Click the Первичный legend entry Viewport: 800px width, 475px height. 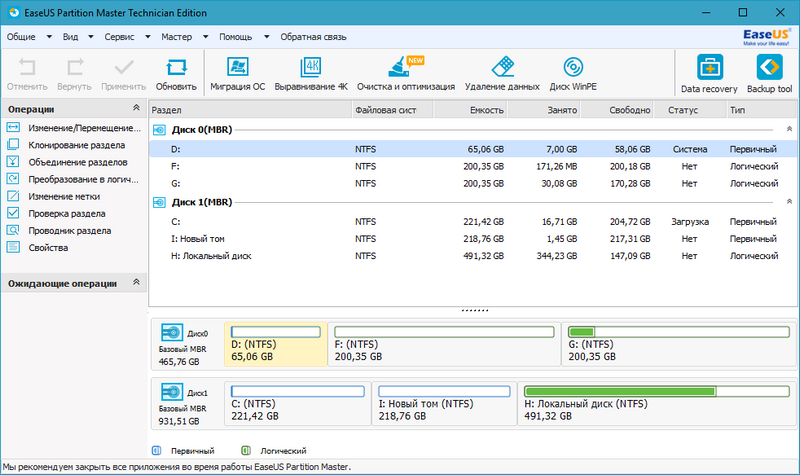(x=184, y=451)
